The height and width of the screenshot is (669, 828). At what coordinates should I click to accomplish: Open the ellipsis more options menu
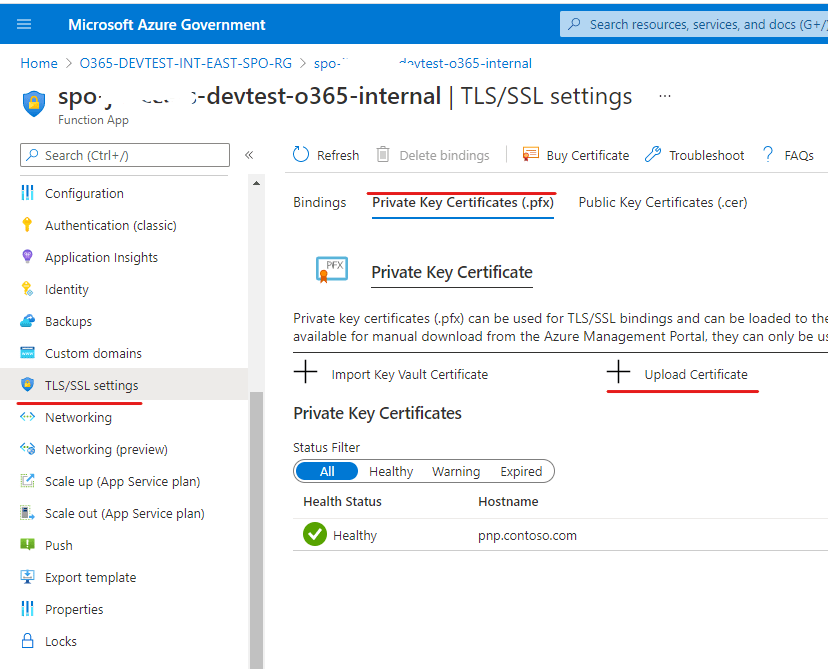coord(664,96)
